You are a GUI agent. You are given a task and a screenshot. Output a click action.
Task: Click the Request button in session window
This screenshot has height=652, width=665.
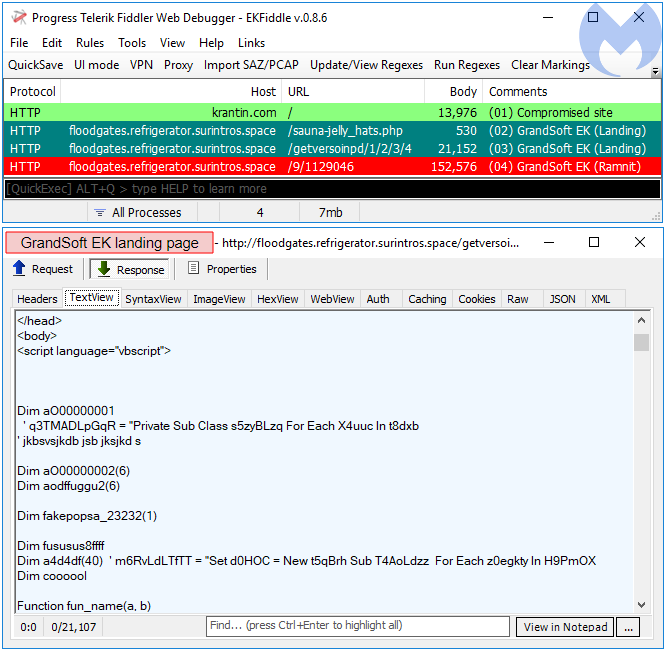(43, 269)
